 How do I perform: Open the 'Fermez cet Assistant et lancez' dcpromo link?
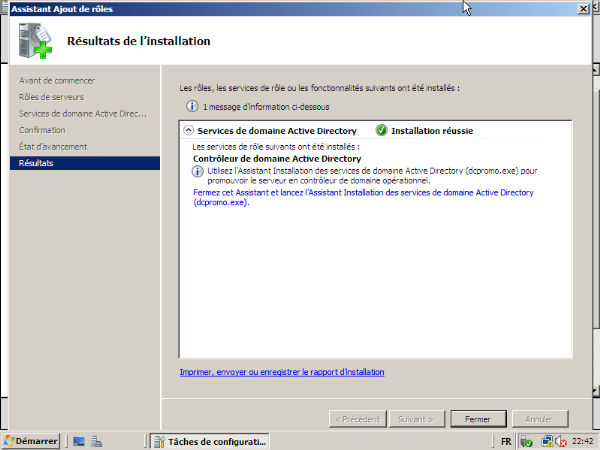coord(363,197)
